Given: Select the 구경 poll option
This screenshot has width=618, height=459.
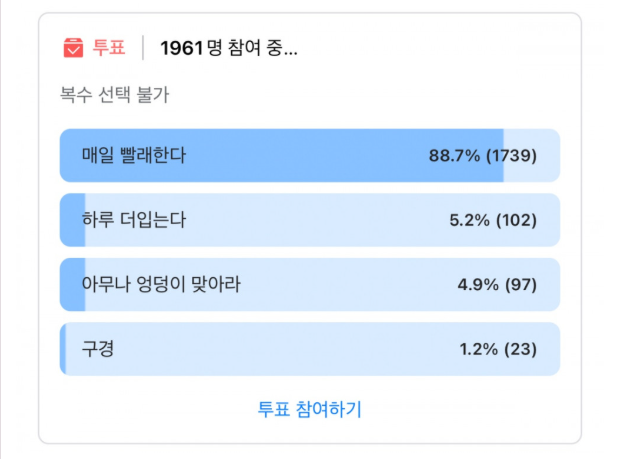Looking at the screenshot, I should click(x=98, y=349).
